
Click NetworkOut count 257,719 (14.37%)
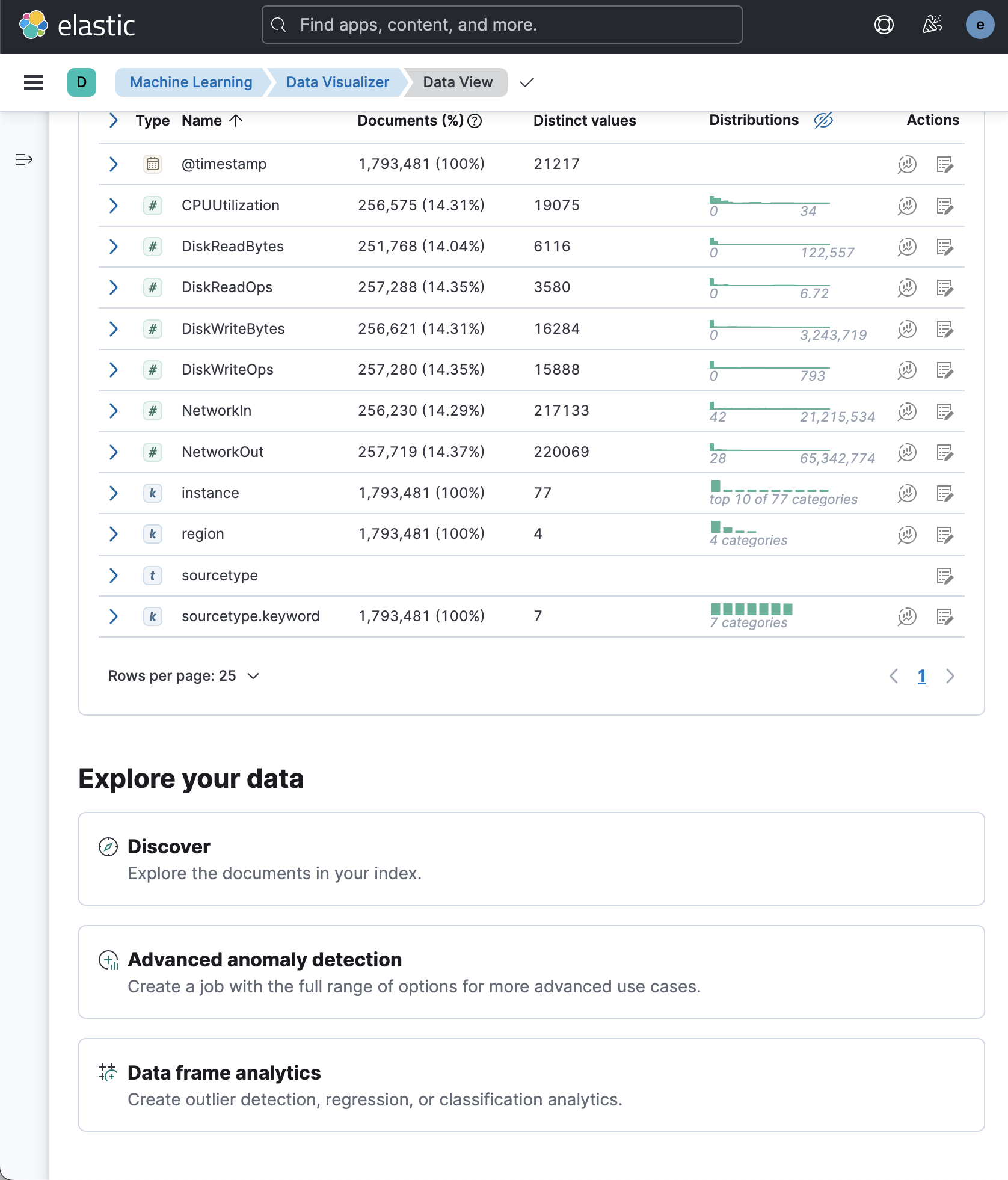point(421,452)
